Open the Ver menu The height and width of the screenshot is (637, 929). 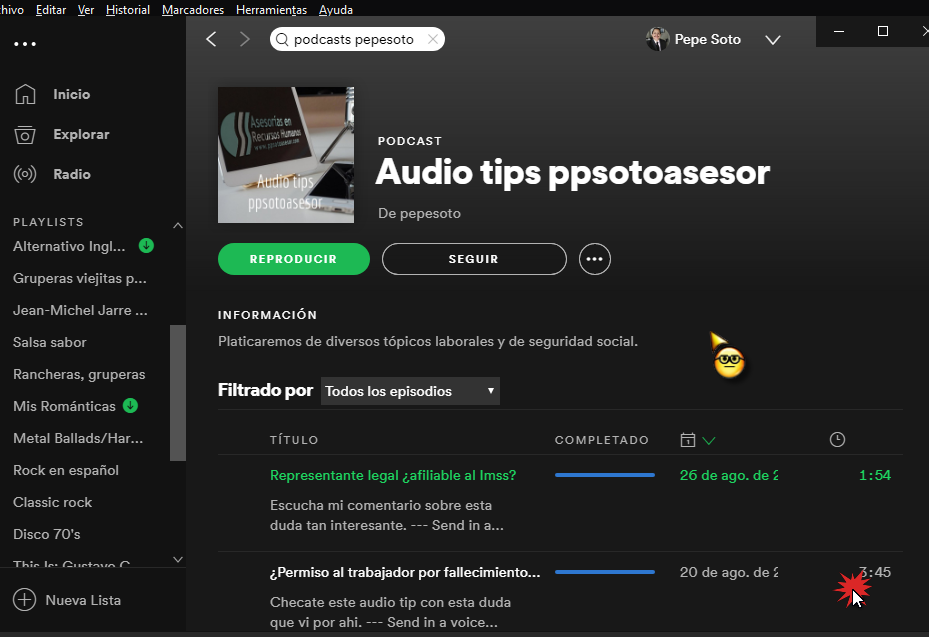click(86, 9)
